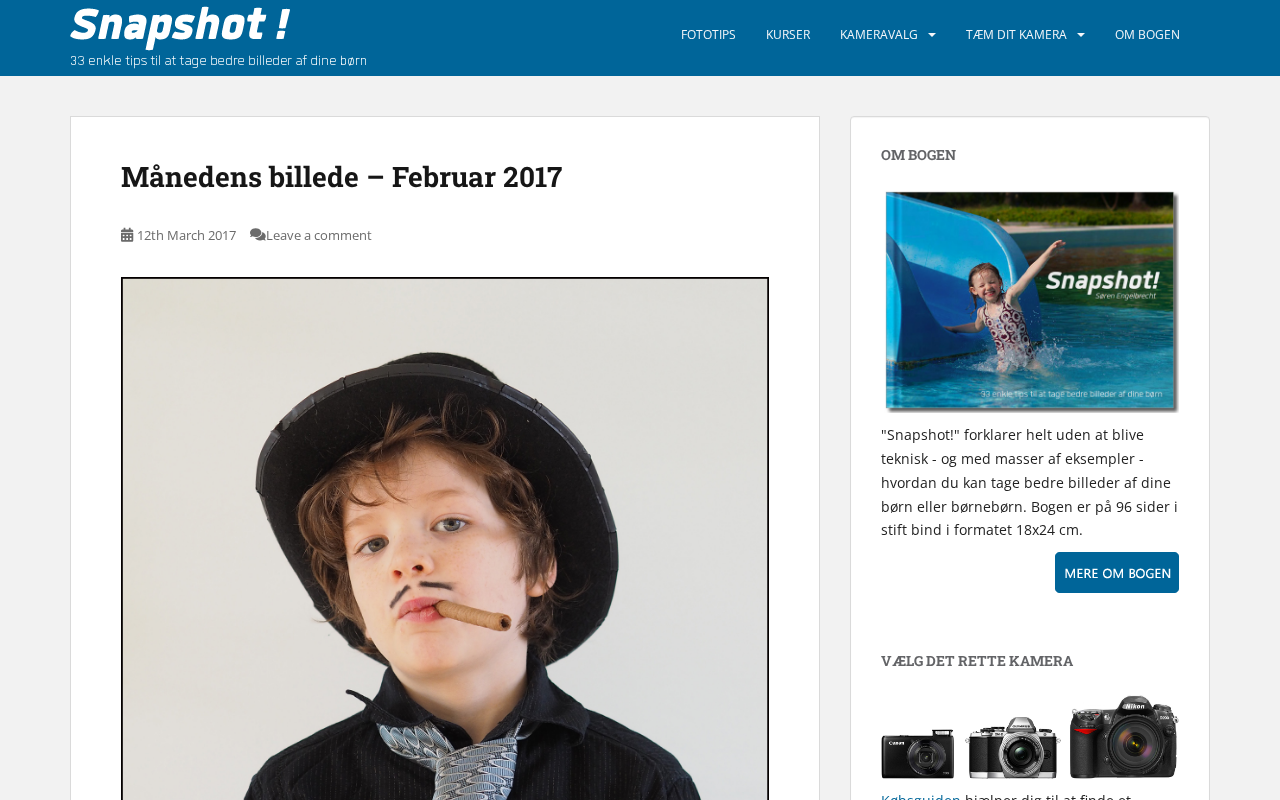Click the MERE OM BOGEN button
1280x800 pixels.
tap(1117, 573)
